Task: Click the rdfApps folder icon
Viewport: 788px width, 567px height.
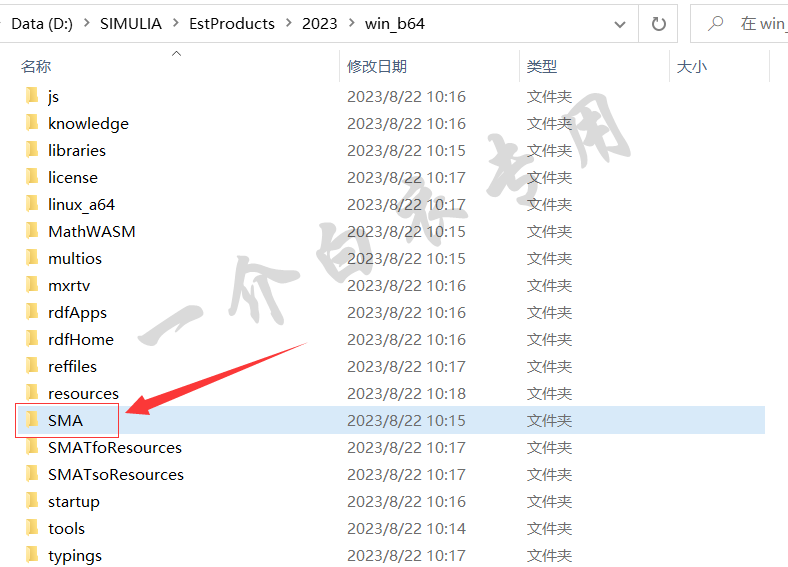Action: coord(32,312)
